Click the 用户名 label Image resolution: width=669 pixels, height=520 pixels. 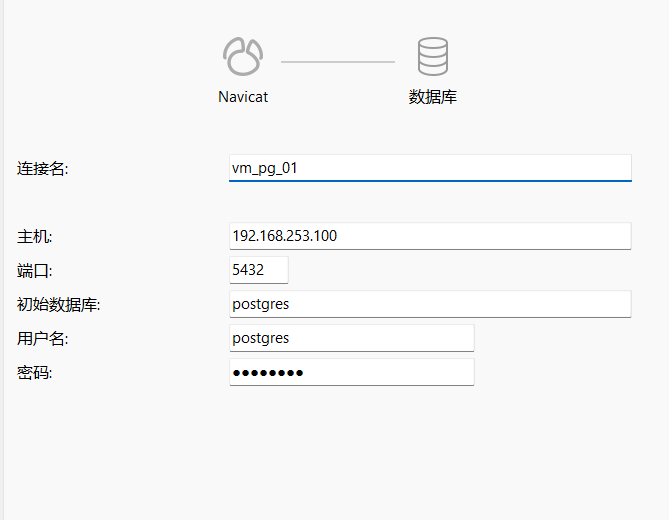pyautogui.click(x=42, y=339)
